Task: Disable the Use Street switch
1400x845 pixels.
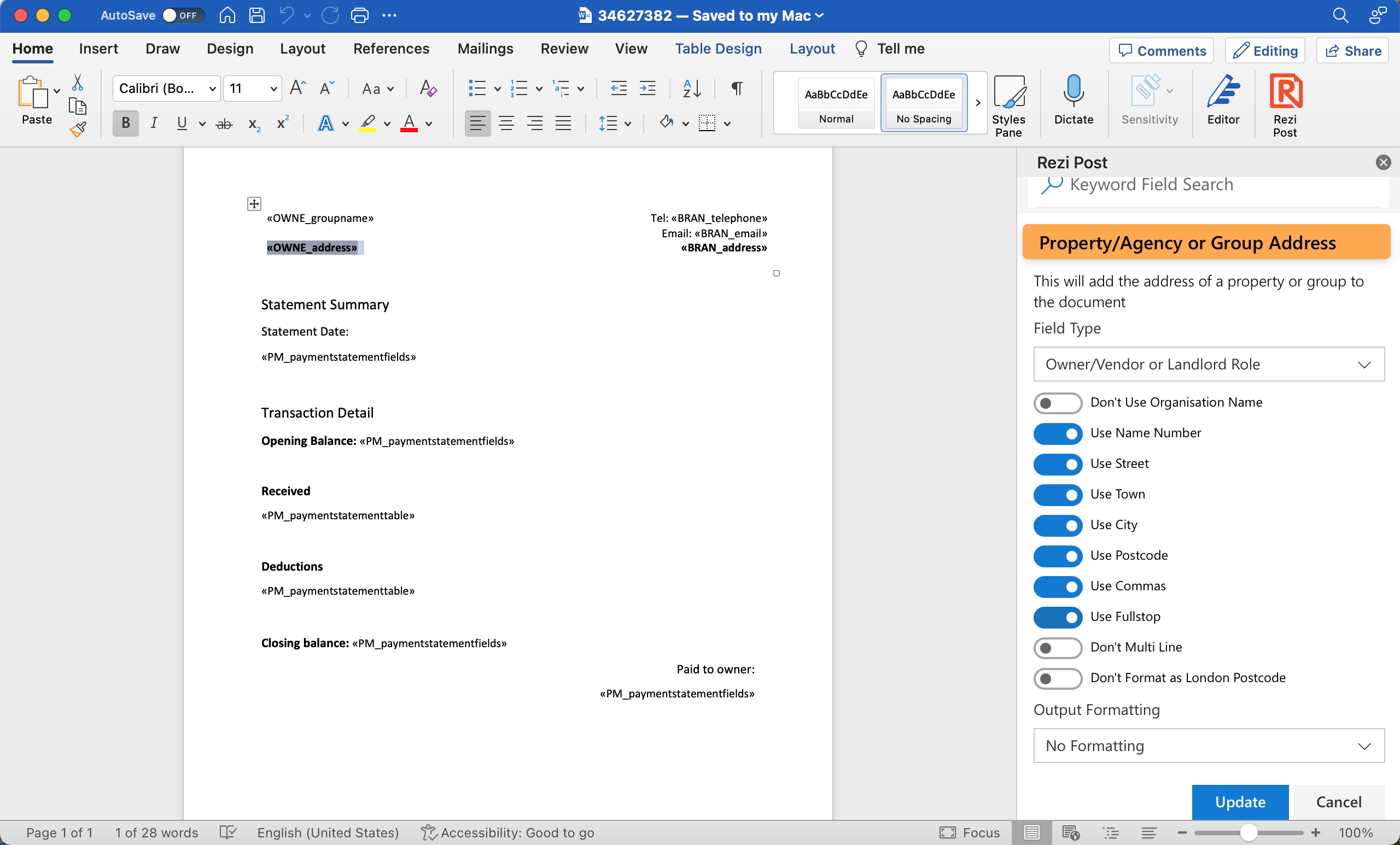Action: pos(1058,464)
